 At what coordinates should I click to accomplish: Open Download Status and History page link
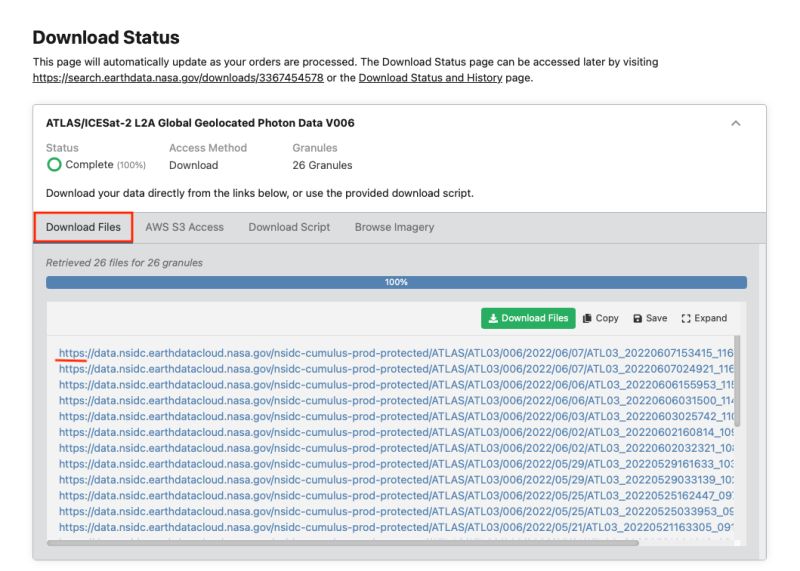430,78
